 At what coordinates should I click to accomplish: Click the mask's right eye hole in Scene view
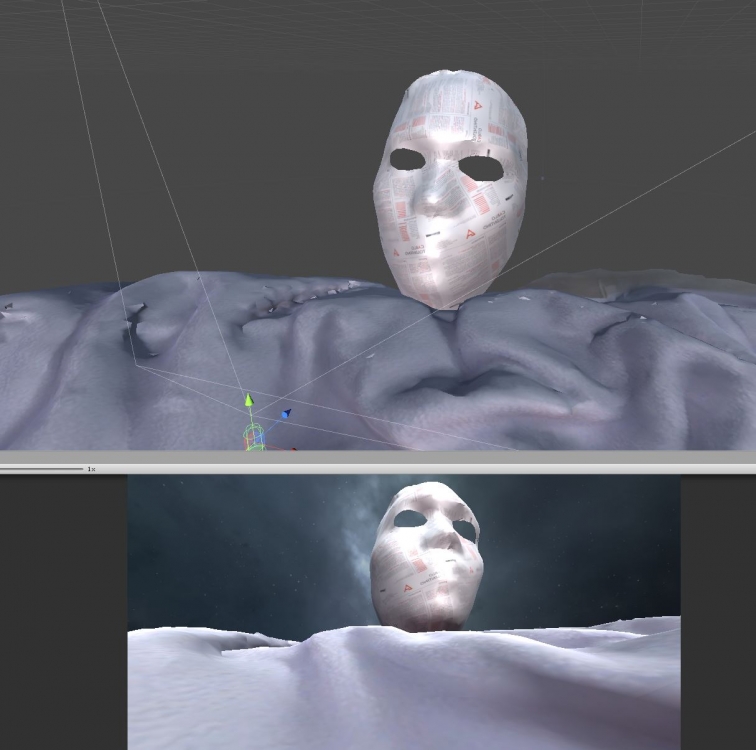[483, 169]
